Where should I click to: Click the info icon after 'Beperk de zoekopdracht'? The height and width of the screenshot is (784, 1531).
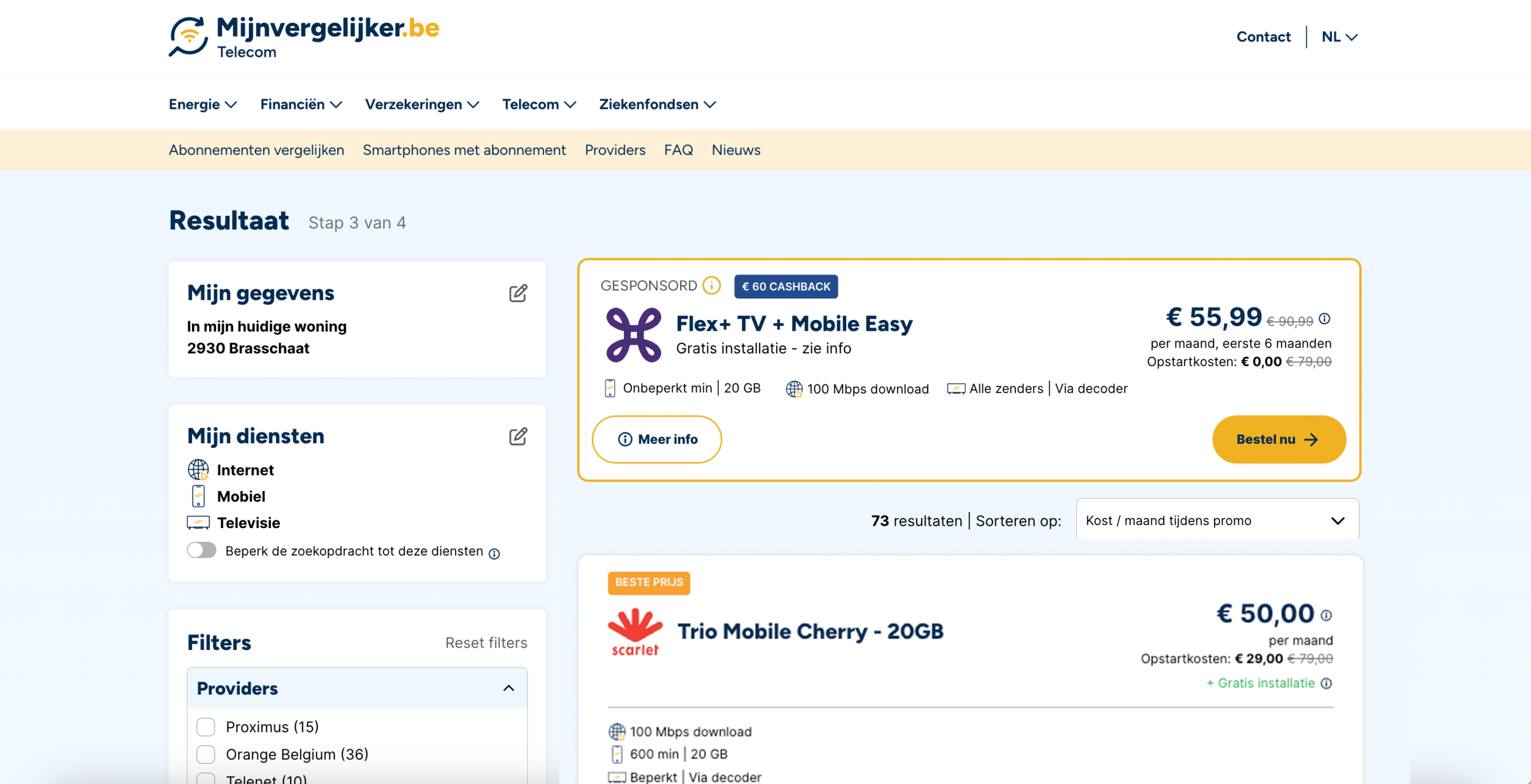pos(494,554)
